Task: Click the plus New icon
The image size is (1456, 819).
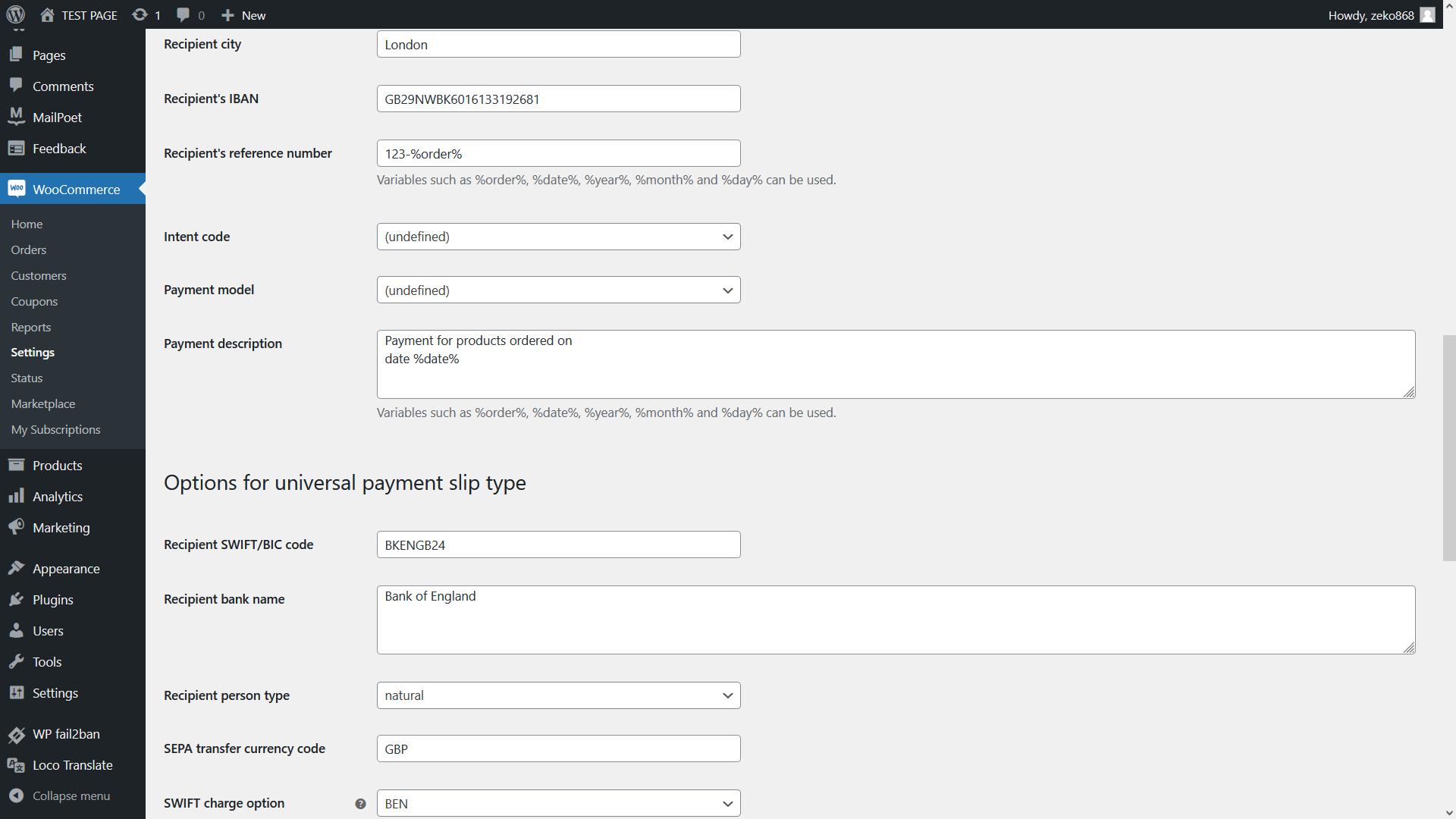Action: click(x=227, y=15)
